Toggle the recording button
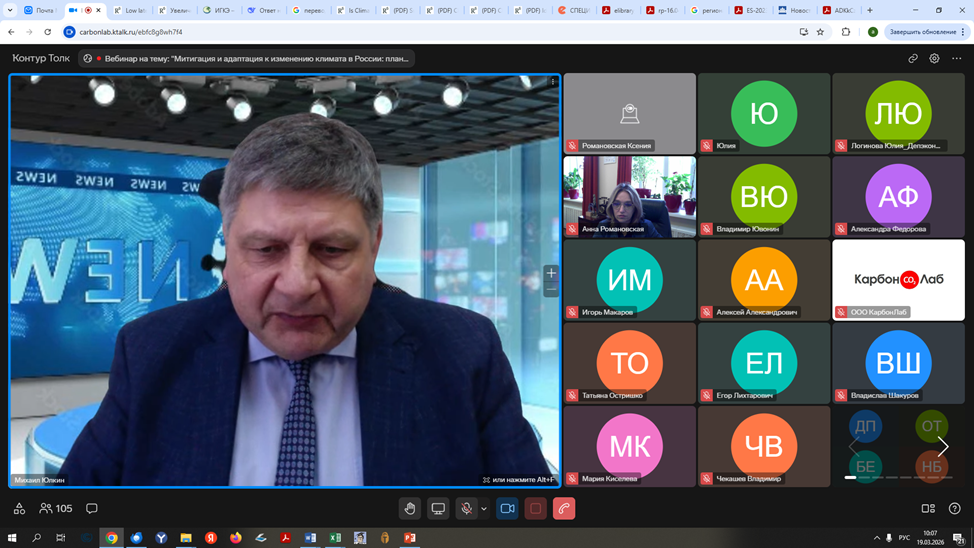Image resolution: width=974 pixels, height=548 pixels. point(536,509)
